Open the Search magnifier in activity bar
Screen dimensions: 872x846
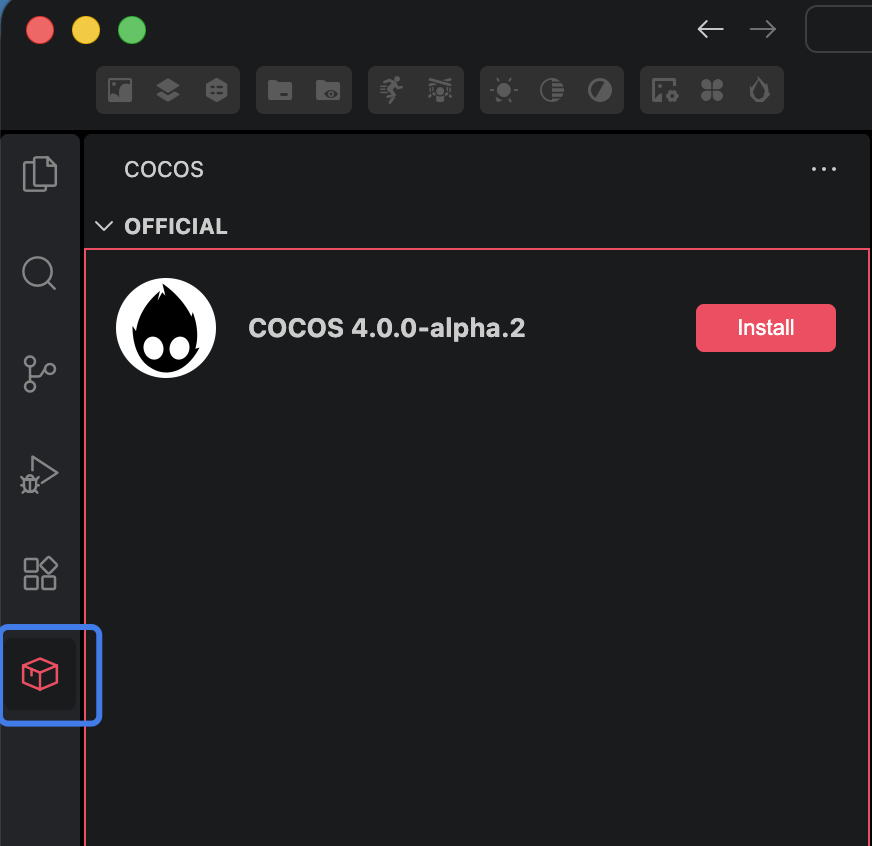coord(39,273)
